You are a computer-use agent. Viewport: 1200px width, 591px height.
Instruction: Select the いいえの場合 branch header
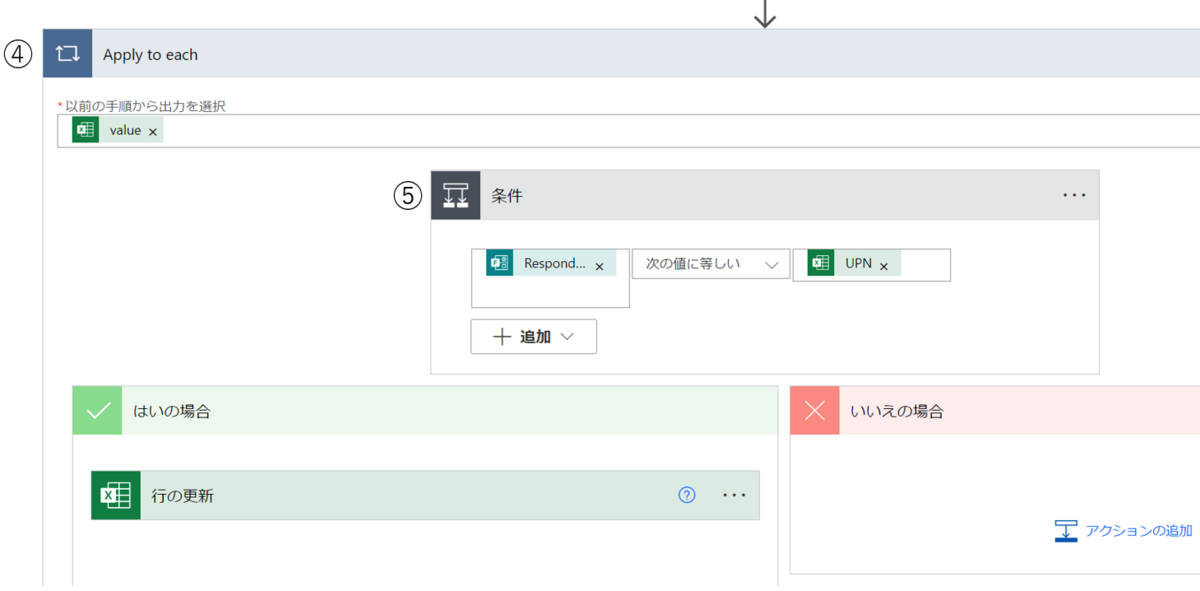pyautogui.click(x=995, y=411)
